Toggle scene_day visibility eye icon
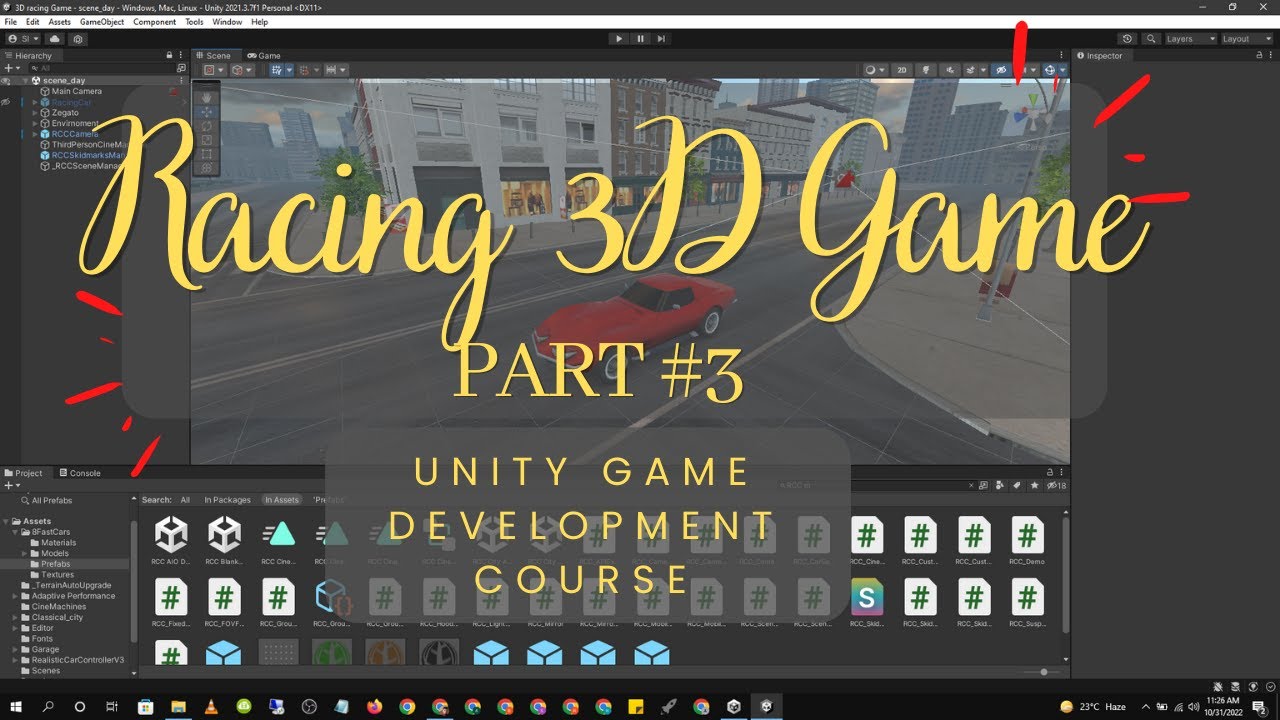Image resolution: width=1280 pixels, height=720 pixels. click(6, 80)
